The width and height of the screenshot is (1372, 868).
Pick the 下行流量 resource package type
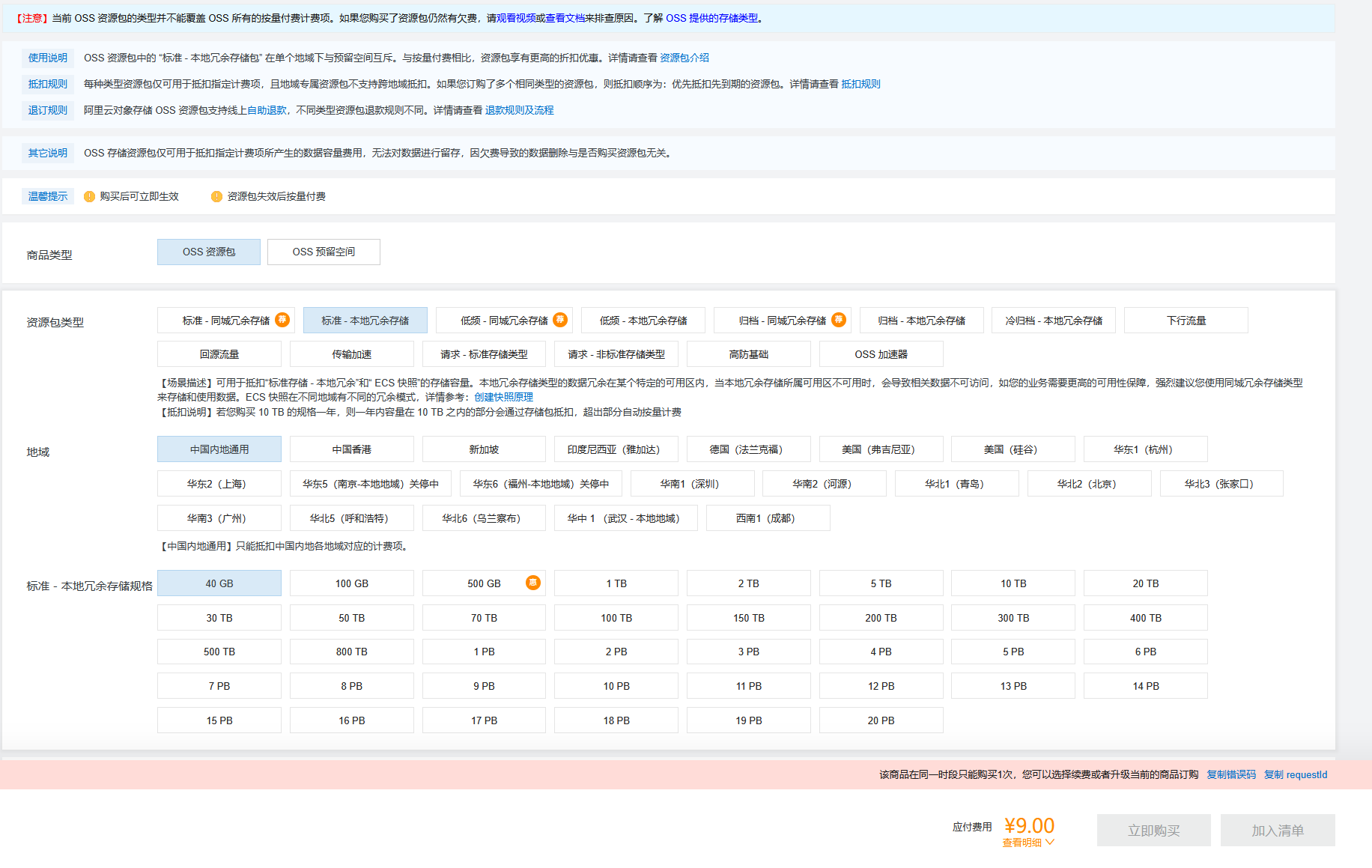(x=1186, y=321)
